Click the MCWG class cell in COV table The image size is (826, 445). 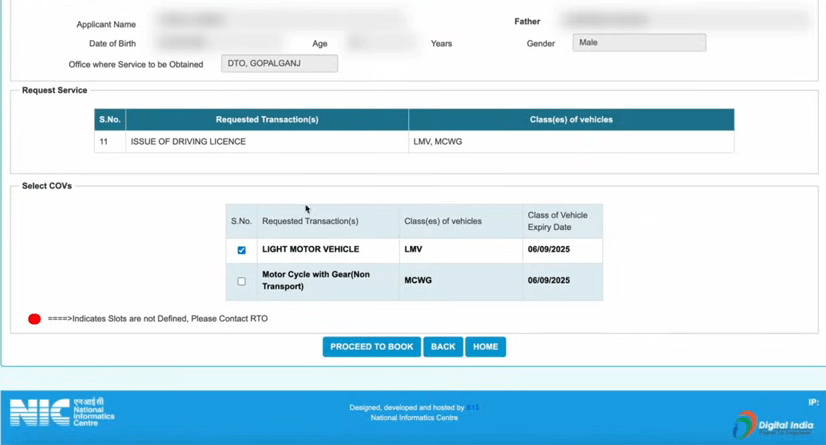pos(418,281)
